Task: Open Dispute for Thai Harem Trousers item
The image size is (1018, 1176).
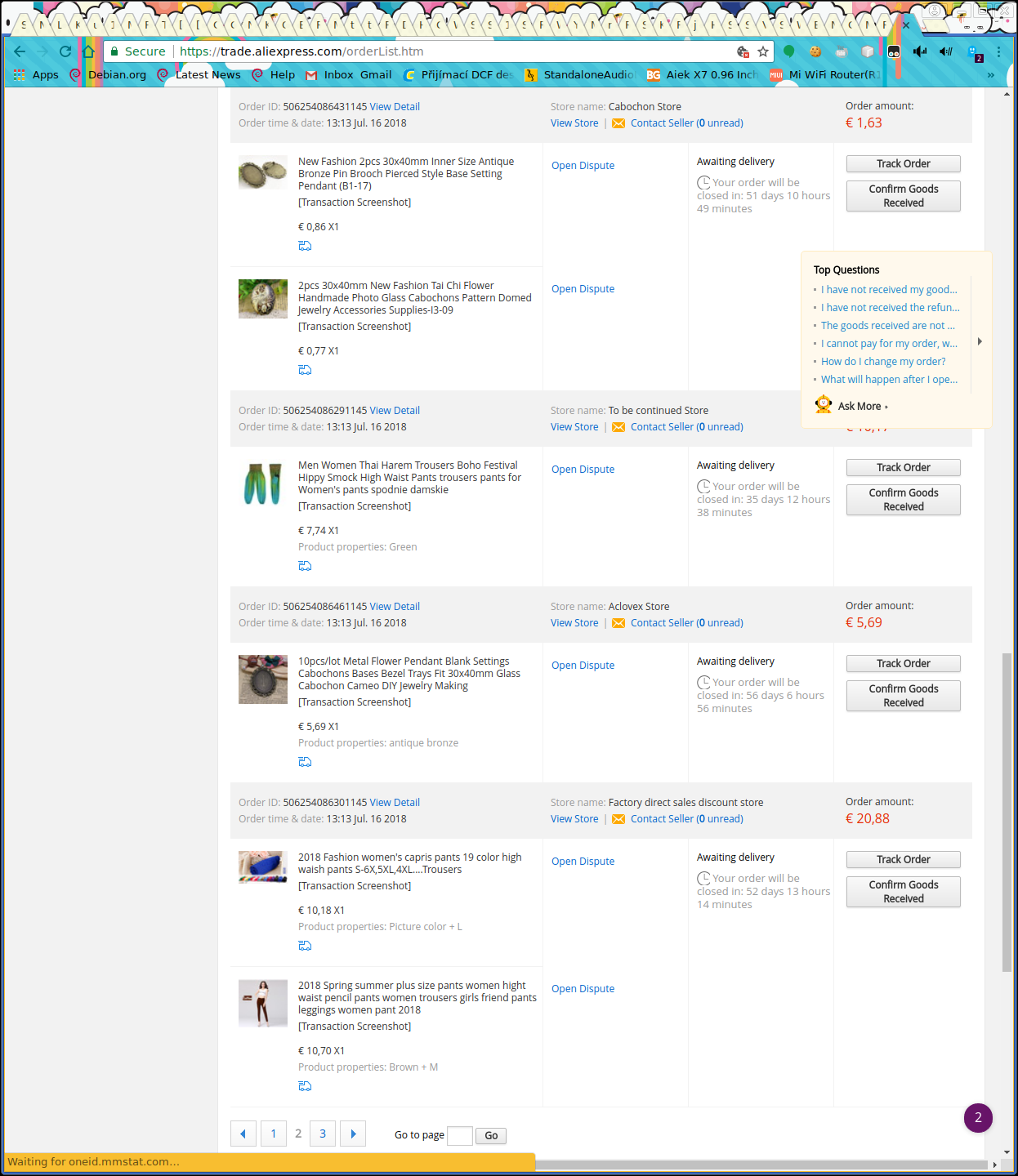Action: 583,470
